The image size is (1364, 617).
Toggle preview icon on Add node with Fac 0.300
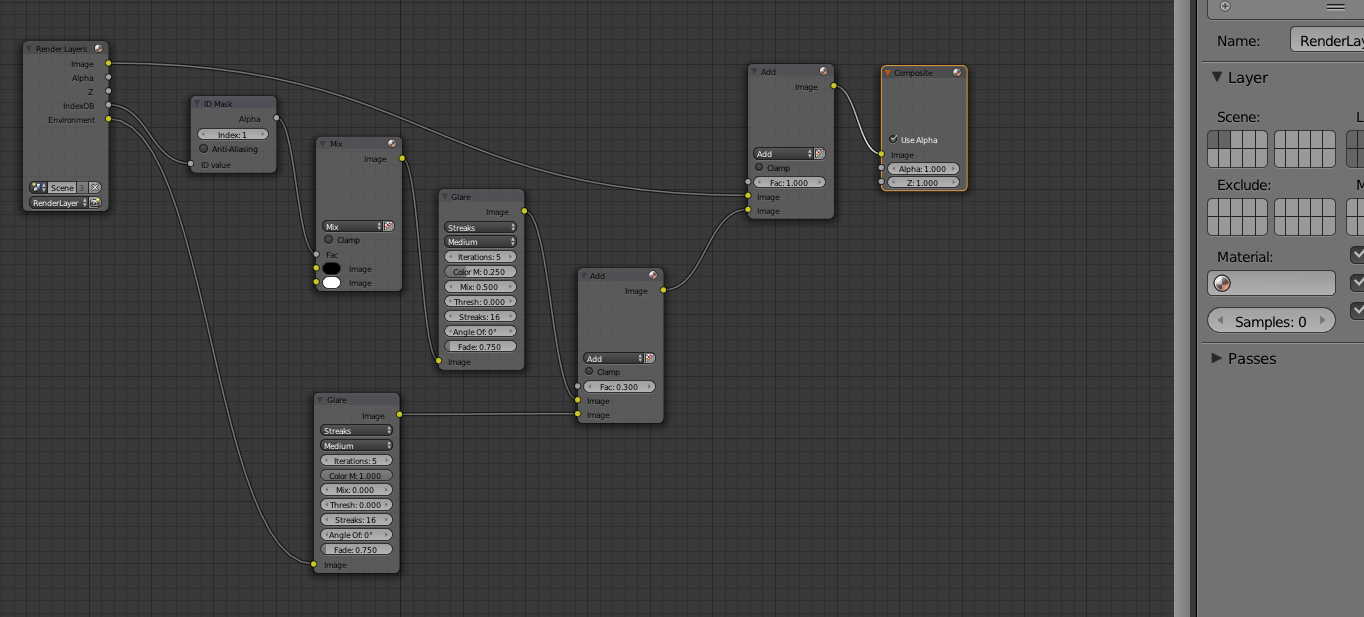tap(653, 276)
